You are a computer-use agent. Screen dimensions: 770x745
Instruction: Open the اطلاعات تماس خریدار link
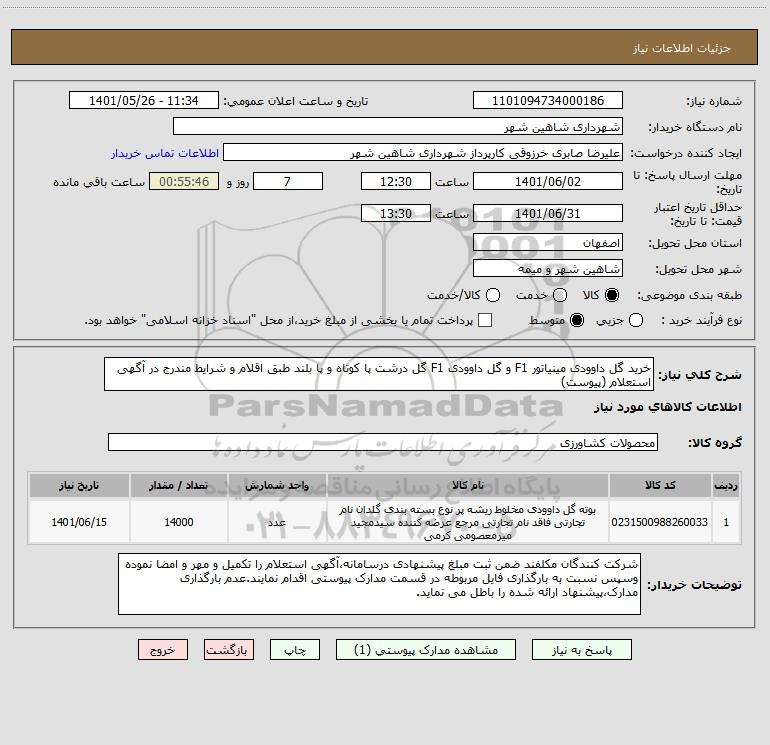tap(165, 153)
